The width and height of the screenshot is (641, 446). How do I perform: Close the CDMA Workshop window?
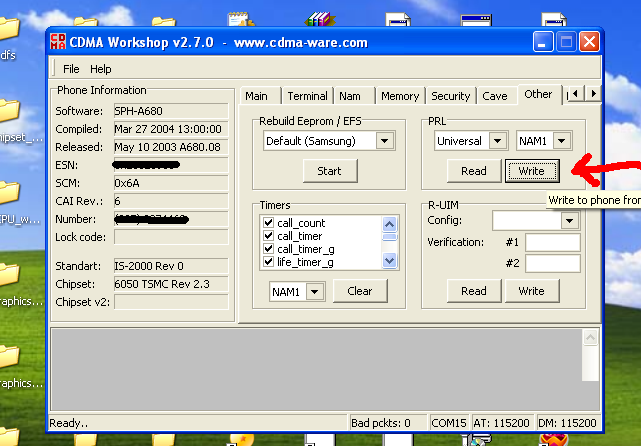589,42
